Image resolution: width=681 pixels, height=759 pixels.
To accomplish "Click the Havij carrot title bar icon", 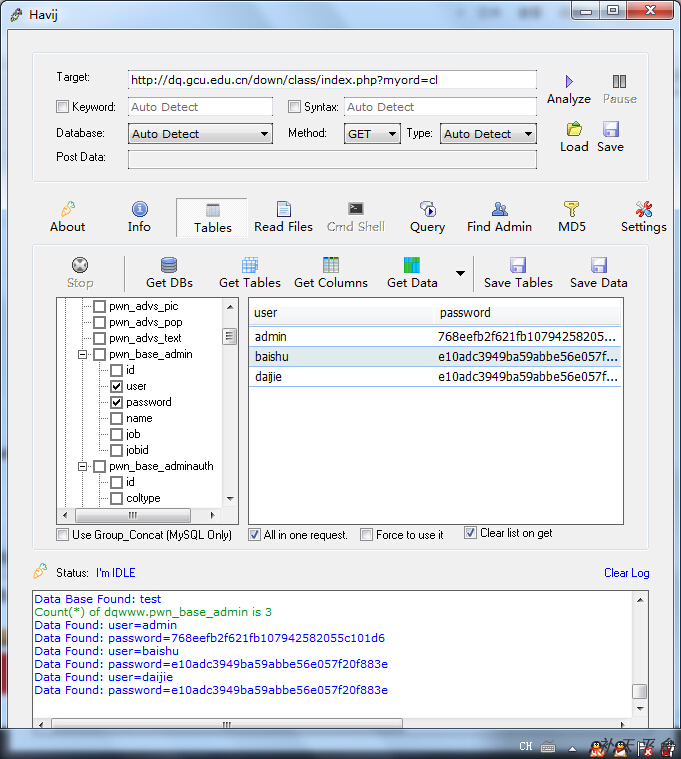I will [x=16, y=15].
